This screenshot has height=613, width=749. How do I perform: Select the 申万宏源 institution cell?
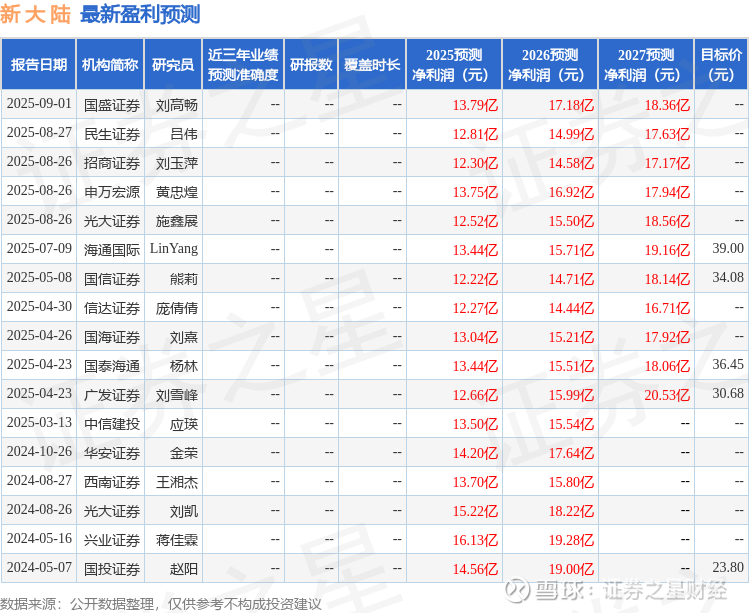point(110,191)
